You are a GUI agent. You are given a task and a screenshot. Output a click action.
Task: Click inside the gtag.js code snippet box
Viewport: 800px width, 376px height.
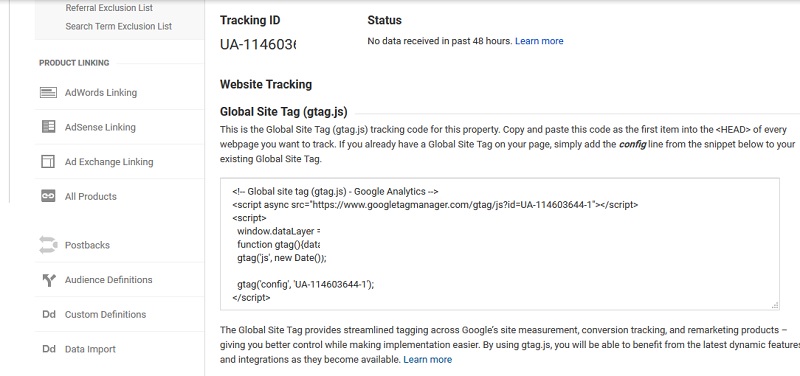[x=499, y=244]
